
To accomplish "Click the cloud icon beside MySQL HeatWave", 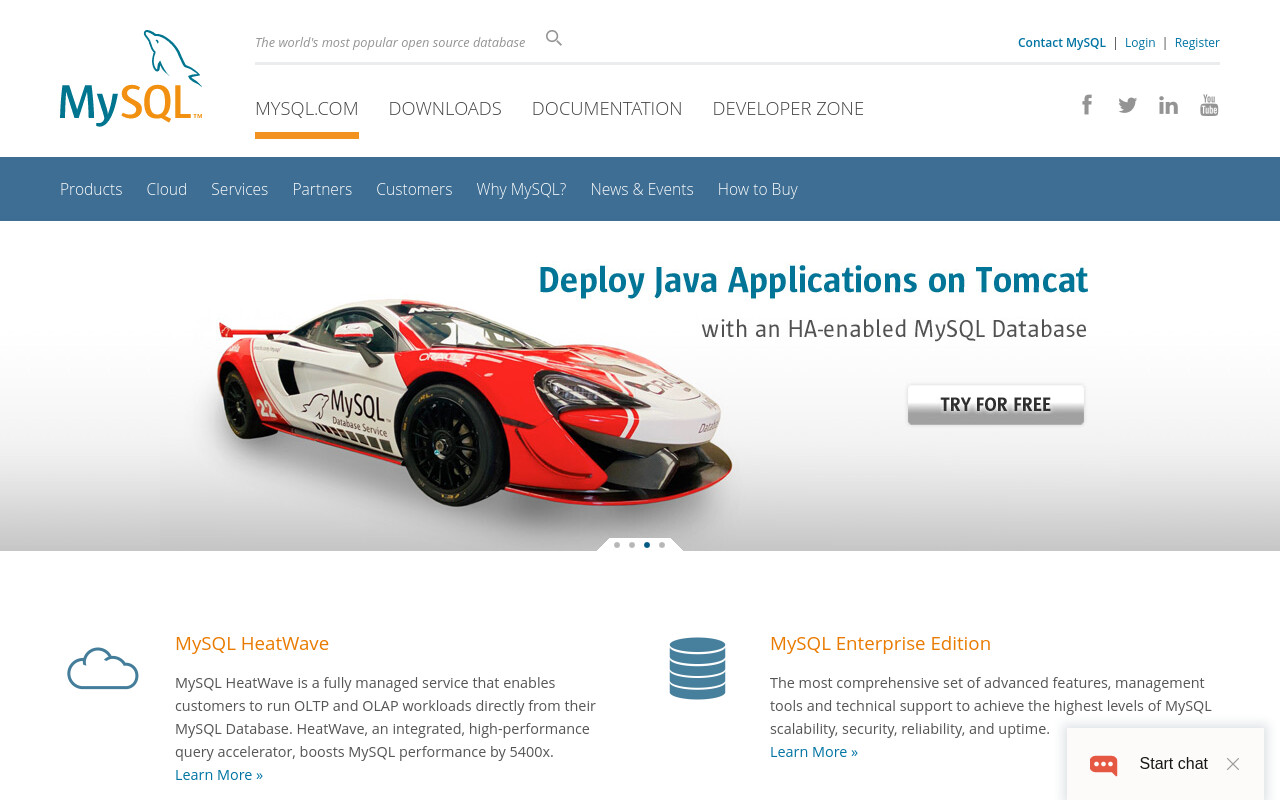I will click(102, 669).
